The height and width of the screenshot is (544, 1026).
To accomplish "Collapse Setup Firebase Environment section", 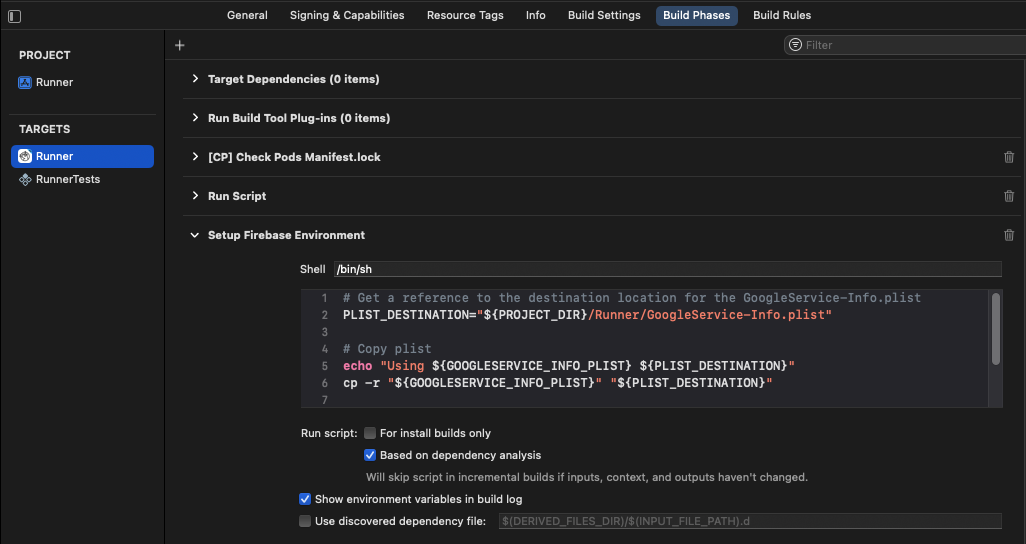I will [196, 235].
